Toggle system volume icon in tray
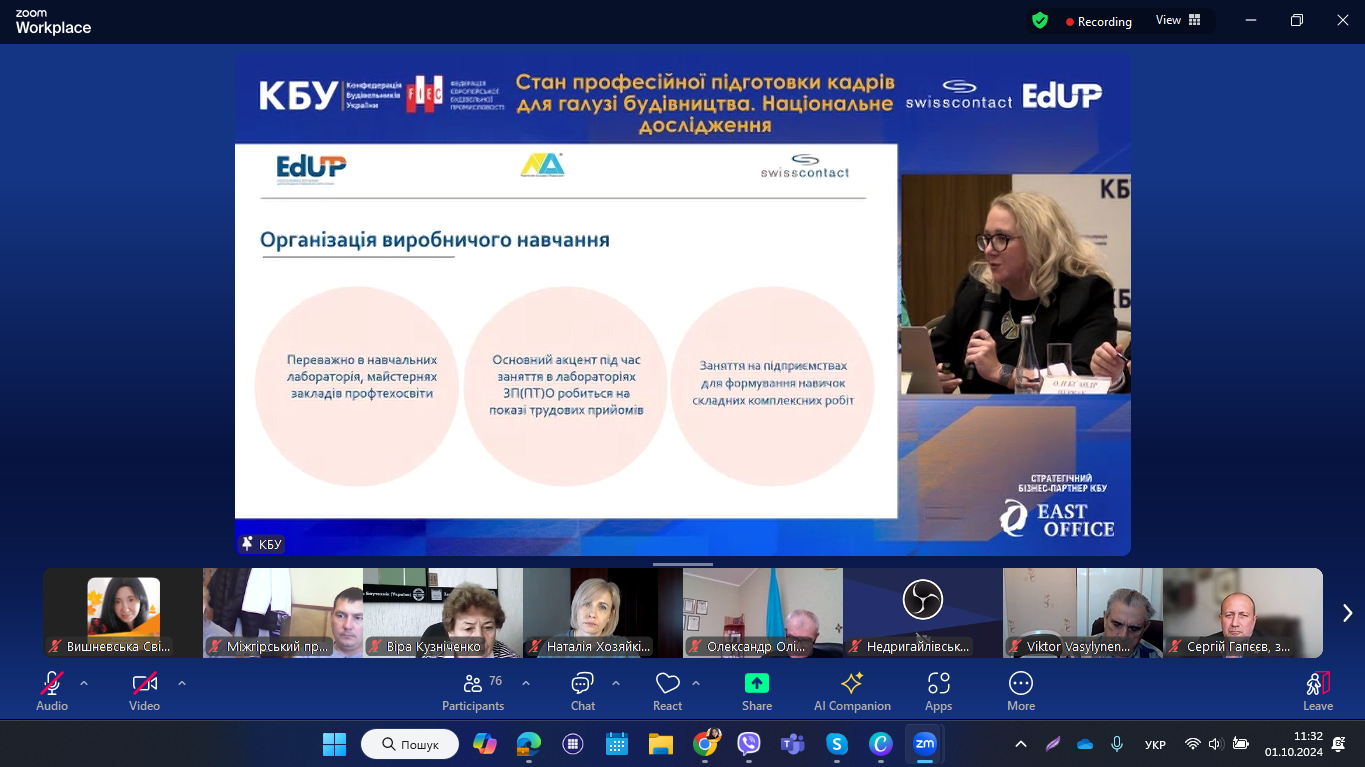This screenshot has width=1365, height=767. coord(1216,744)
